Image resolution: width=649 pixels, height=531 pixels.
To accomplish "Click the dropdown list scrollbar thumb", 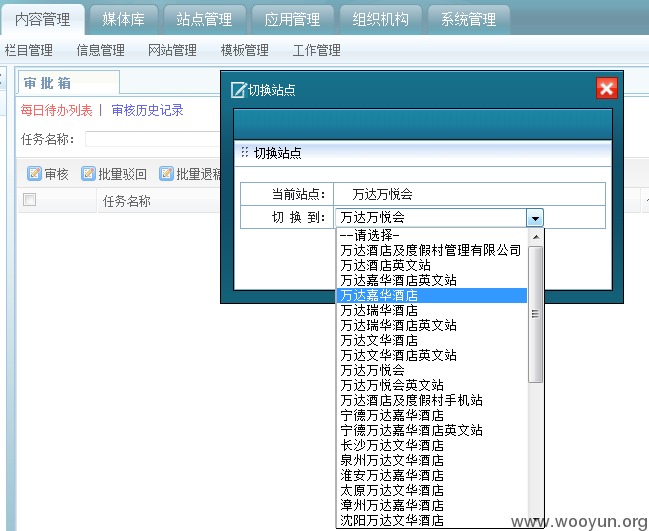I will pyautogui.click(x=536, y=315).
